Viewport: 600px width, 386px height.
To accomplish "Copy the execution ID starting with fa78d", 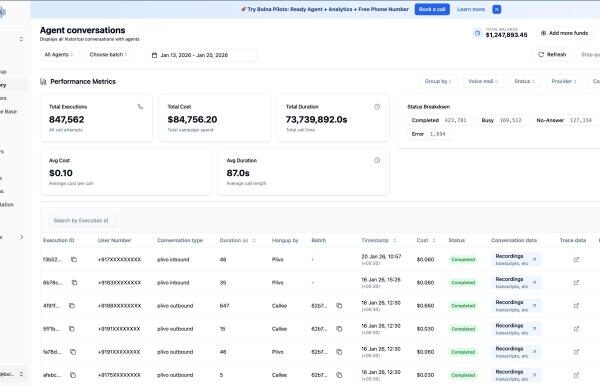I will pos(73,352).
